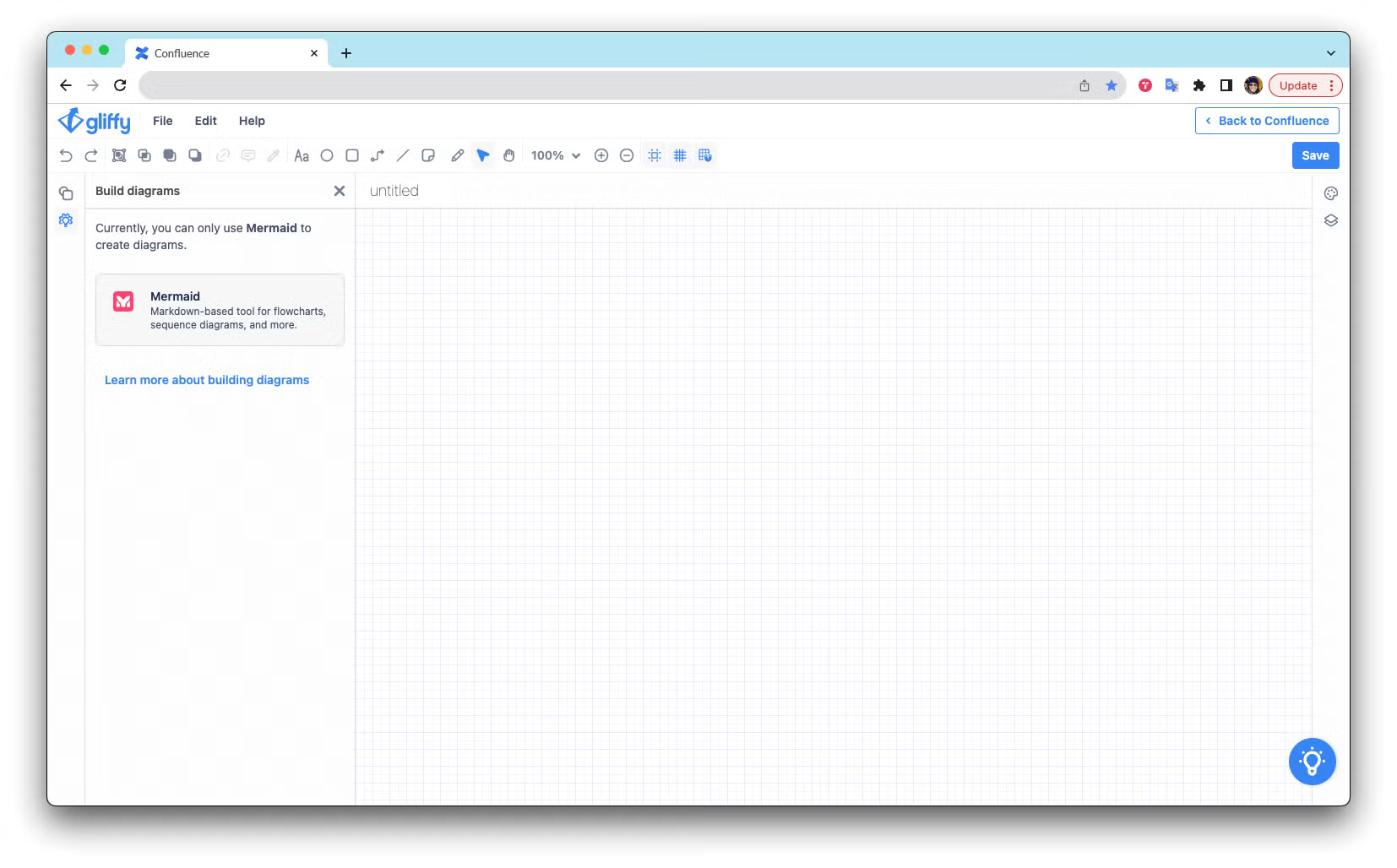Reload the browser page
1397x868 pixels.
(120, 85)
